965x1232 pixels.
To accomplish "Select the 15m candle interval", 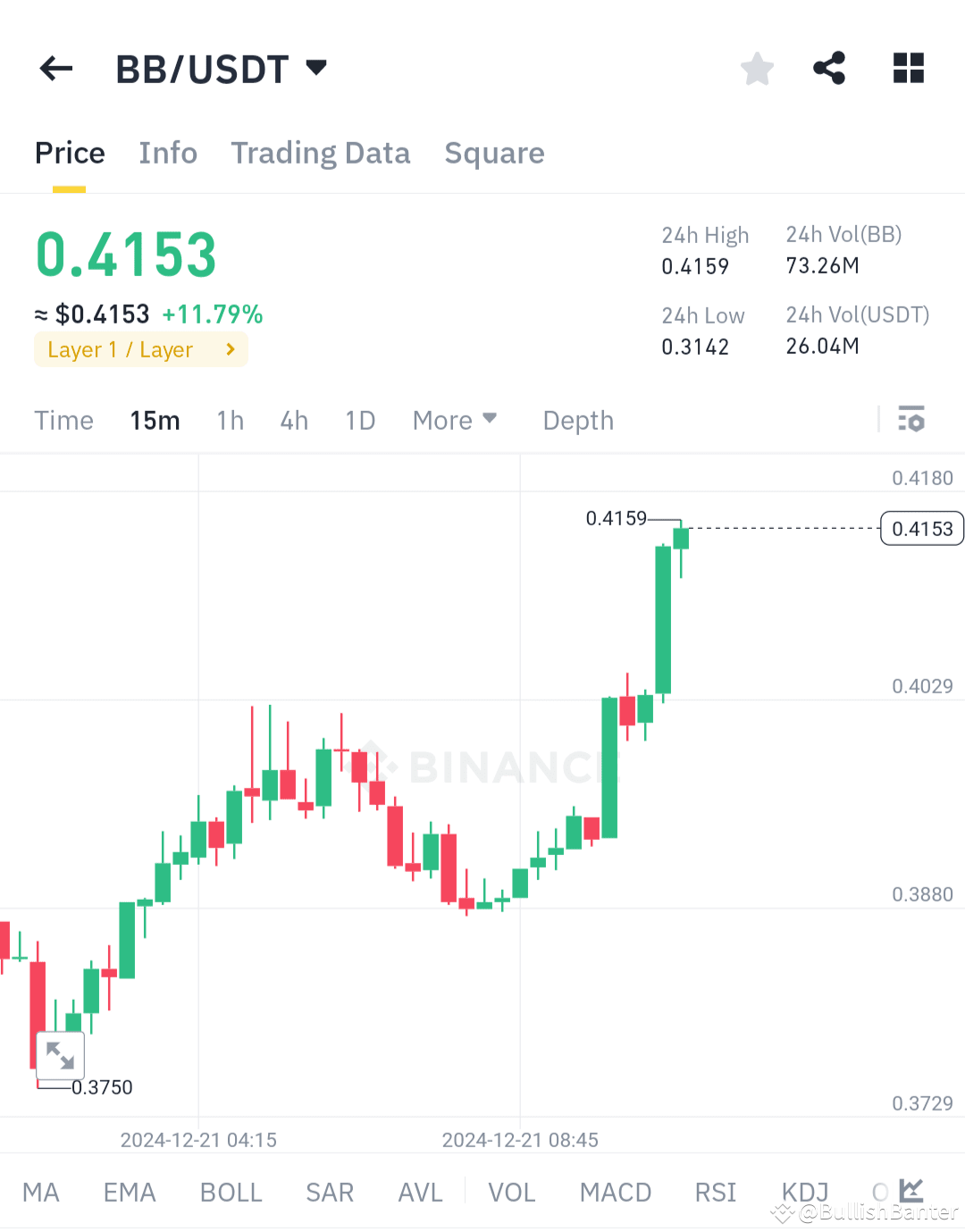I will [155, 419].
